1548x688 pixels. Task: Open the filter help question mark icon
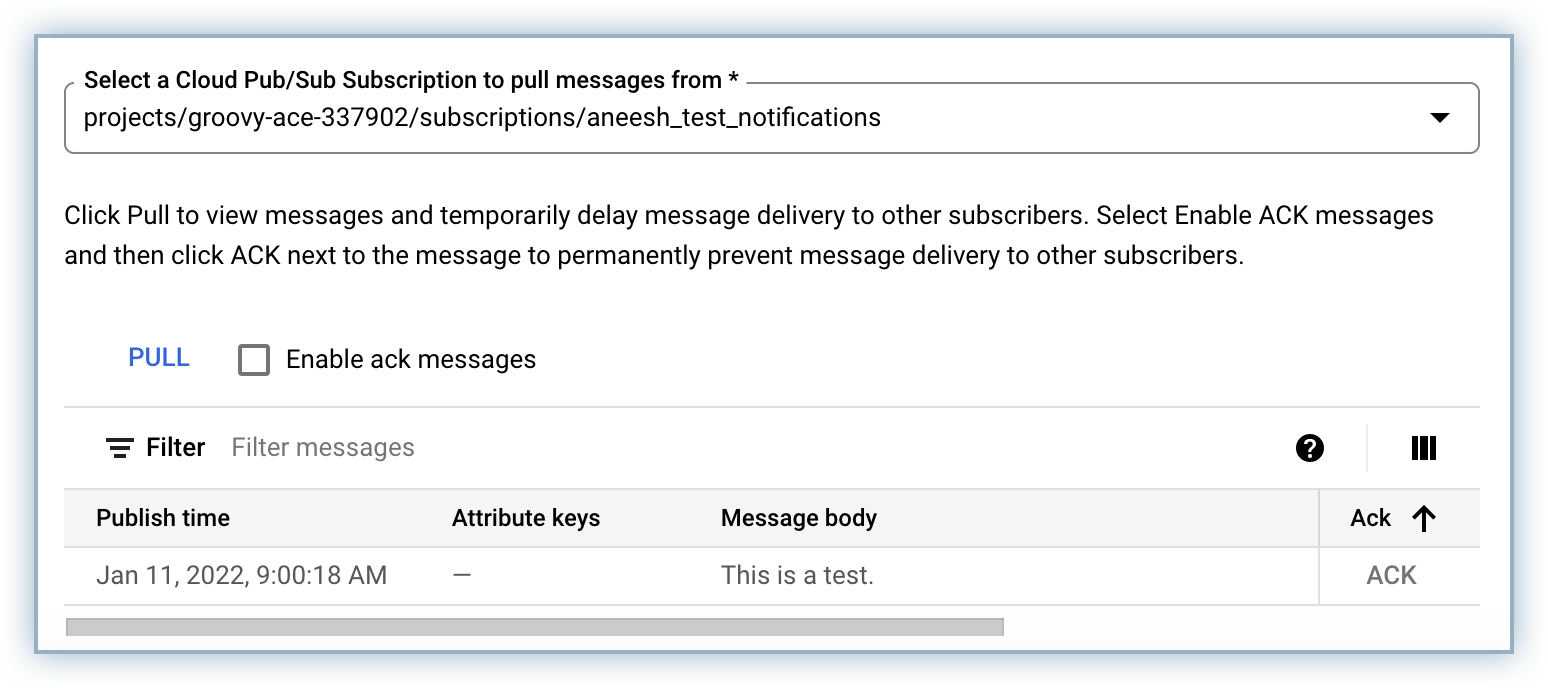point(1309,448)
